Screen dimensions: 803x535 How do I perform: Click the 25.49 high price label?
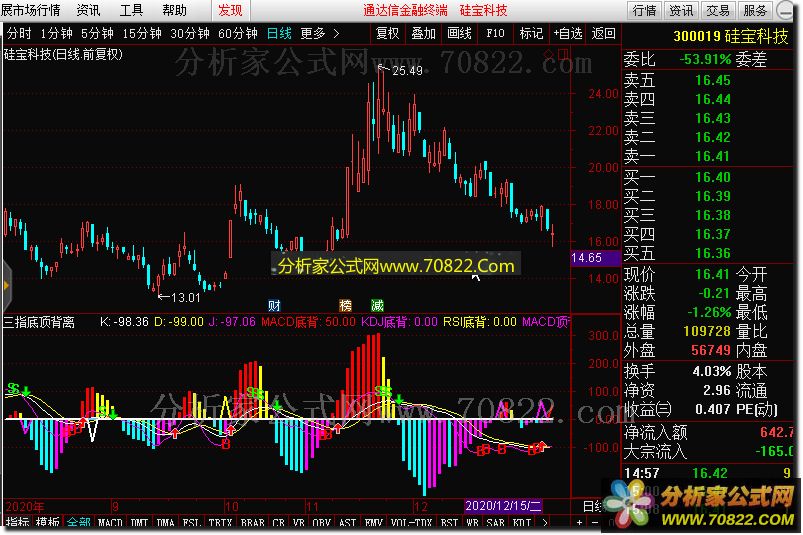[407, 71]
